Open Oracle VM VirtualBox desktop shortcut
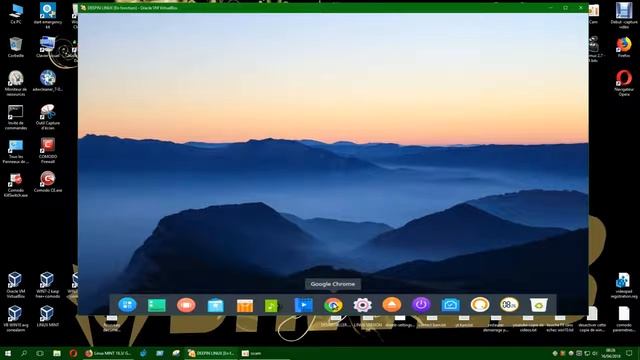The height and width of the screenshot is (360, 640). [16, 285]
